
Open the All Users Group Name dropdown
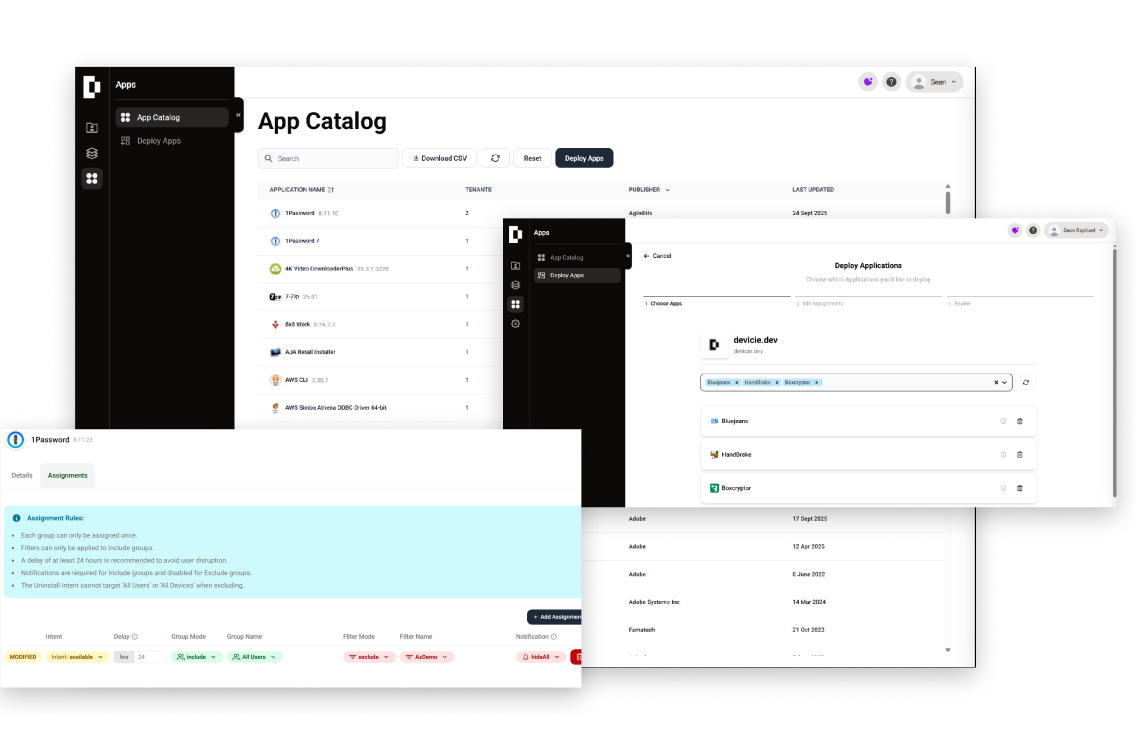coord(254,657)
